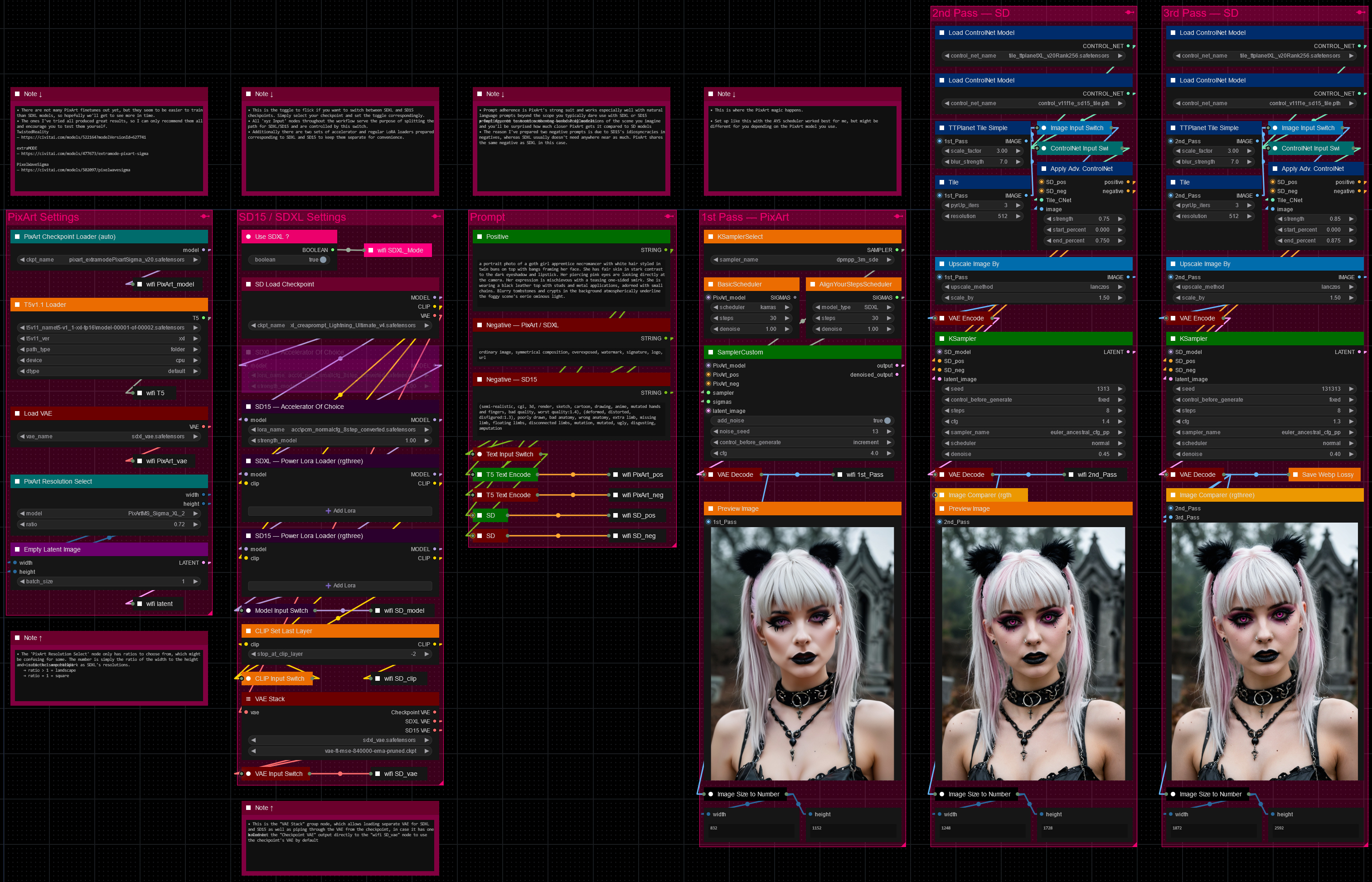Viewport: 1372px width, 882px height.
Task: Click Add Lora in SDXL Power Lora Loader
Action: coord(340,511)
